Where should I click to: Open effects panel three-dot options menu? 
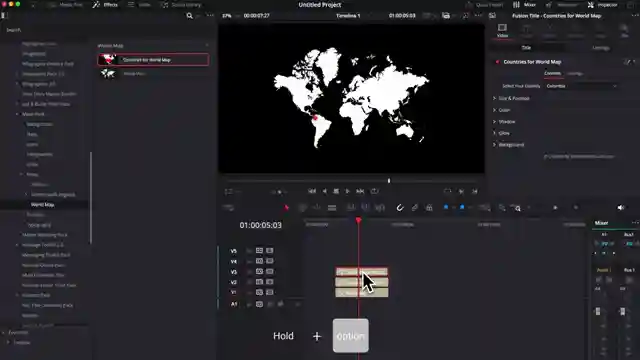coord(210,16)
